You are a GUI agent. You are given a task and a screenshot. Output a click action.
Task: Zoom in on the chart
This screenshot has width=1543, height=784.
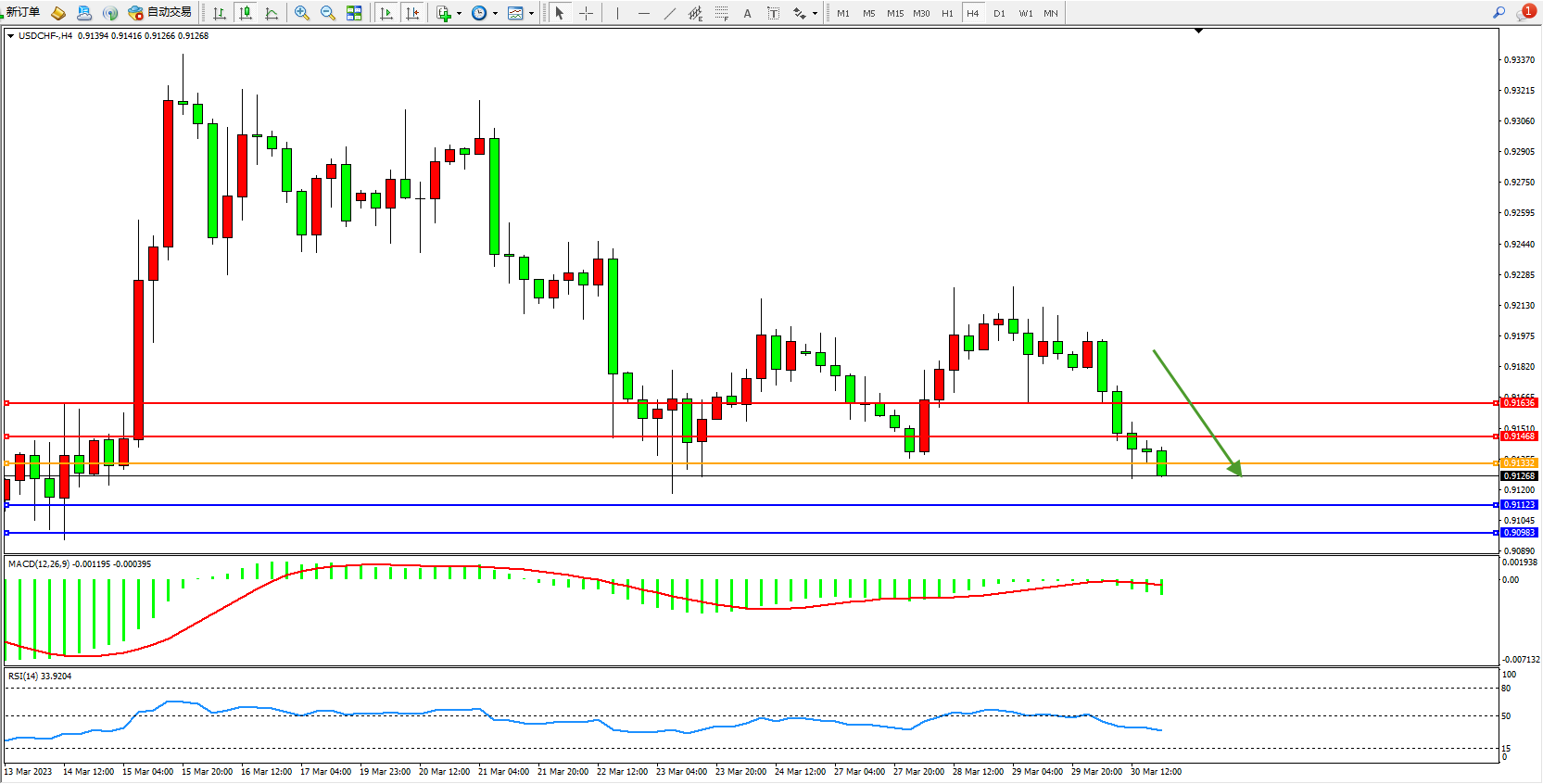302,13
